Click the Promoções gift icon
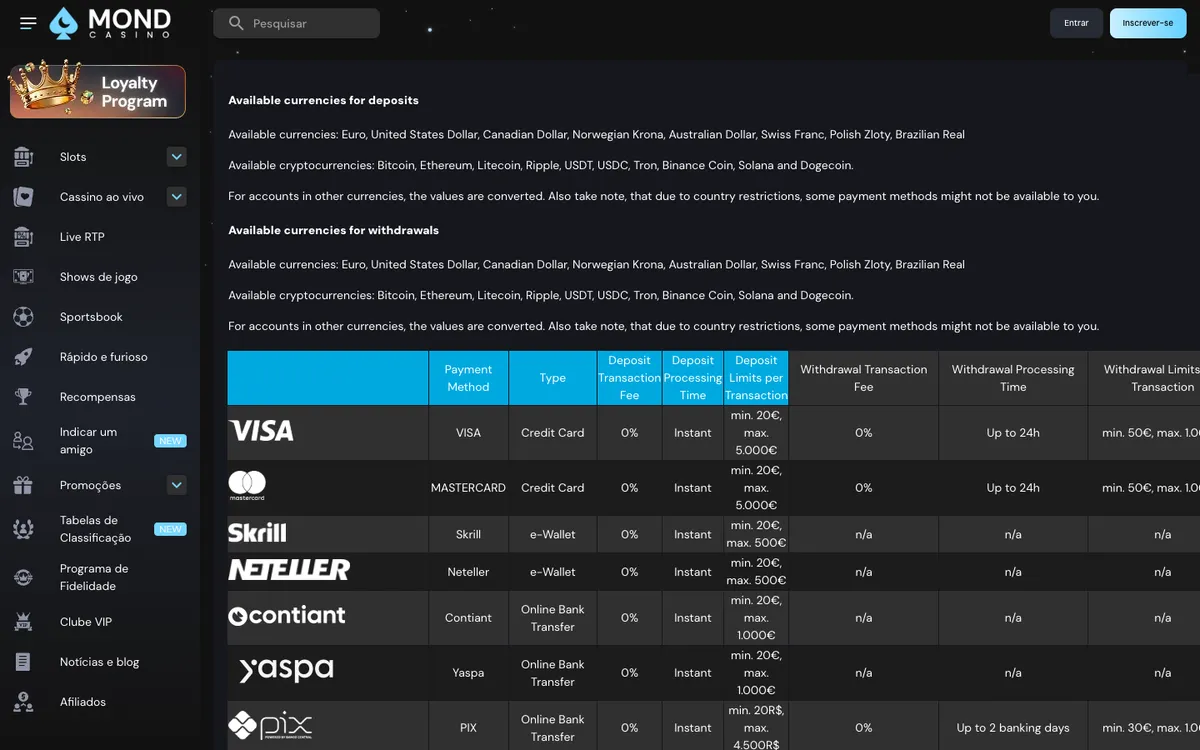The image size is (1200, 750). (23, 485)
